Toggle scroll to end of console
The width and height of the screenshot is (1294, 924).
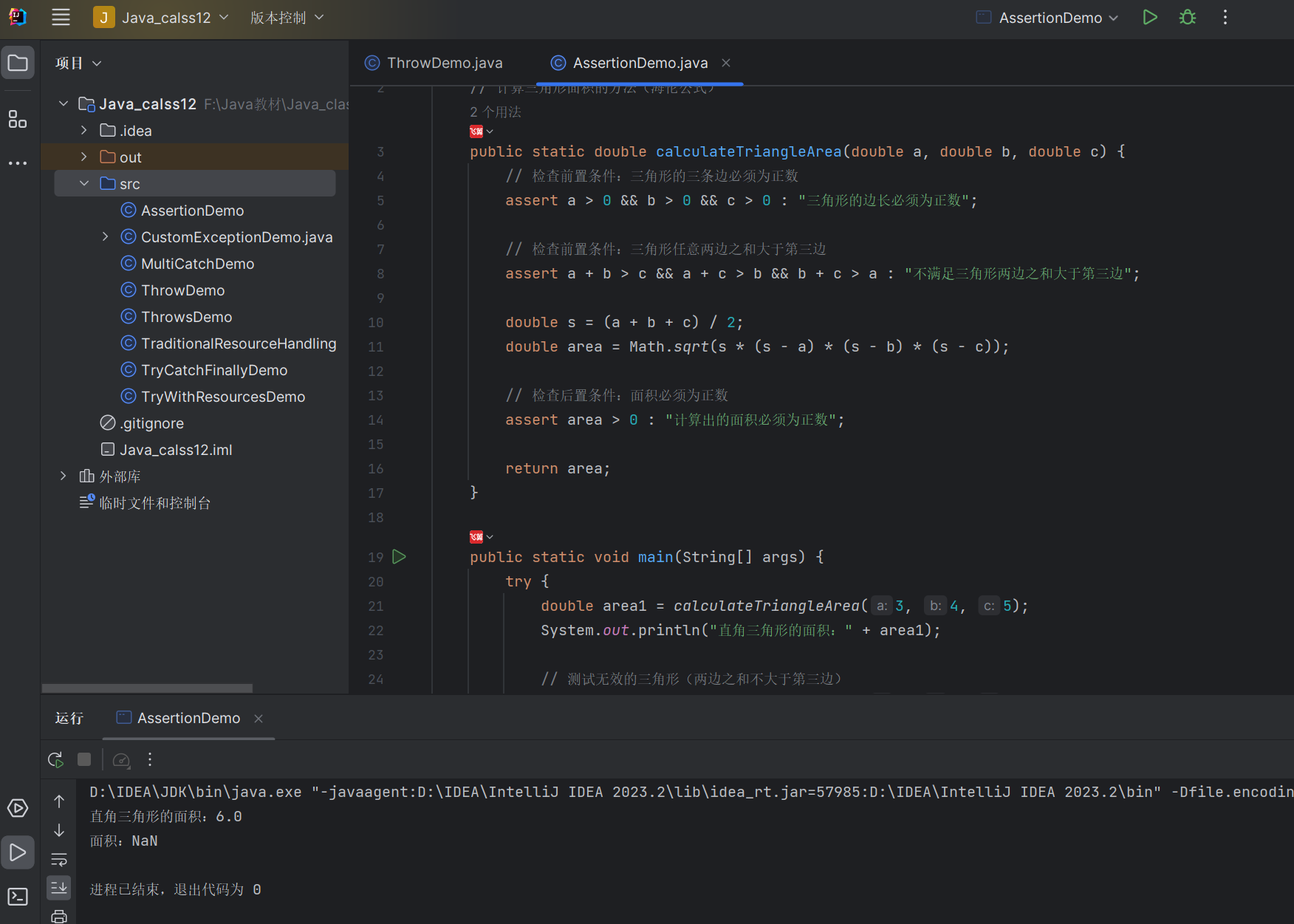pos(59,887)
